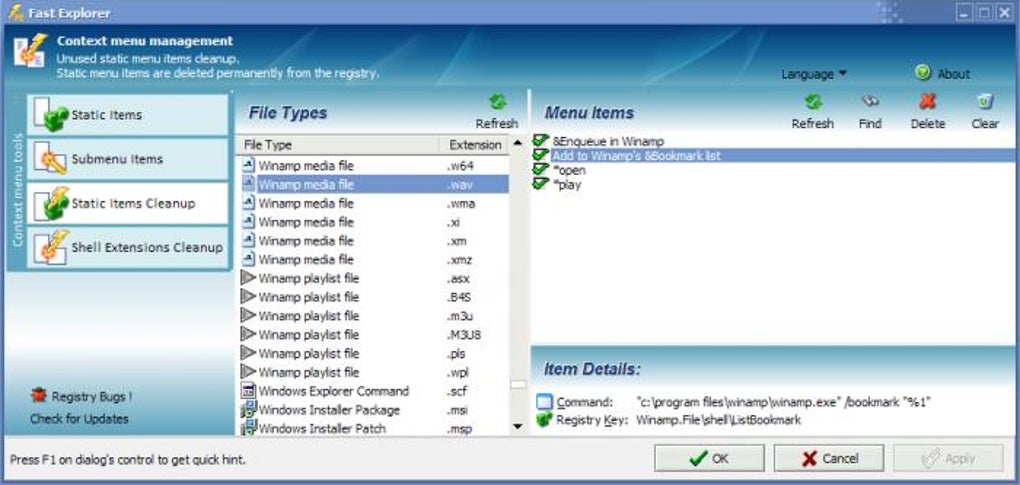
Task: Click the .asx playlist file icon
Action: click(x=248, y=278)
